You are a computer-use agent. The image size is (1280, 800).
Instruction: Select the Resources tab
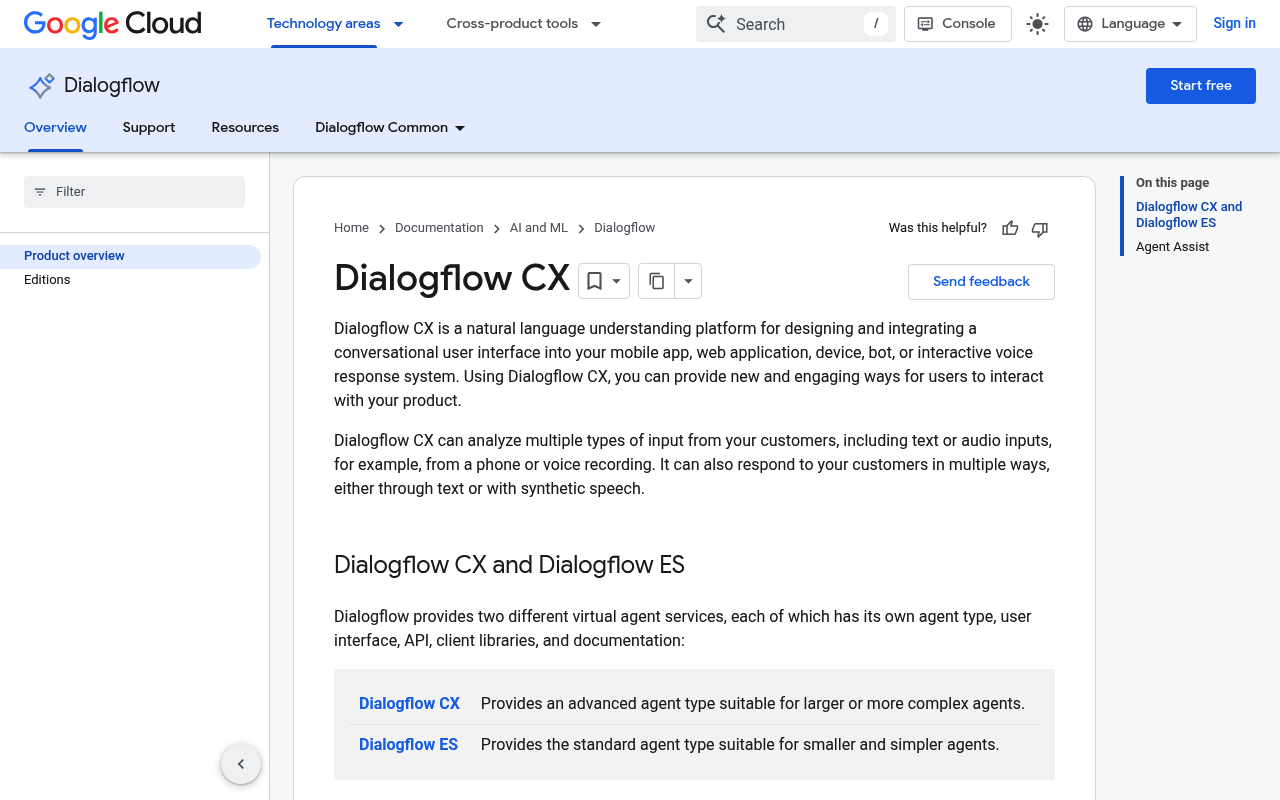point(245,128)
